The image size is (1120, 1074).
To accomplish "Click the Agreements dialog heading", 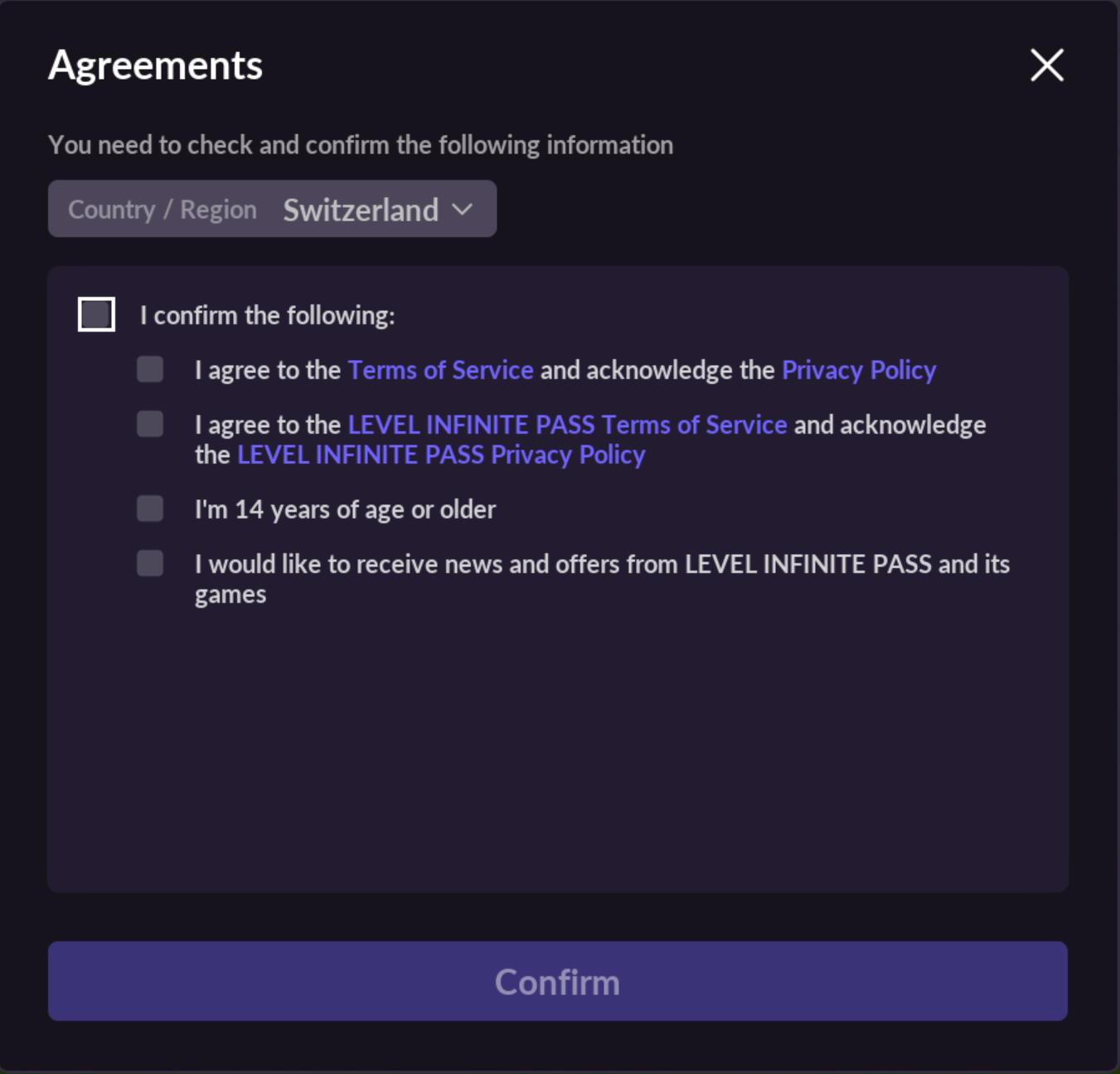I will pos(156,66).
